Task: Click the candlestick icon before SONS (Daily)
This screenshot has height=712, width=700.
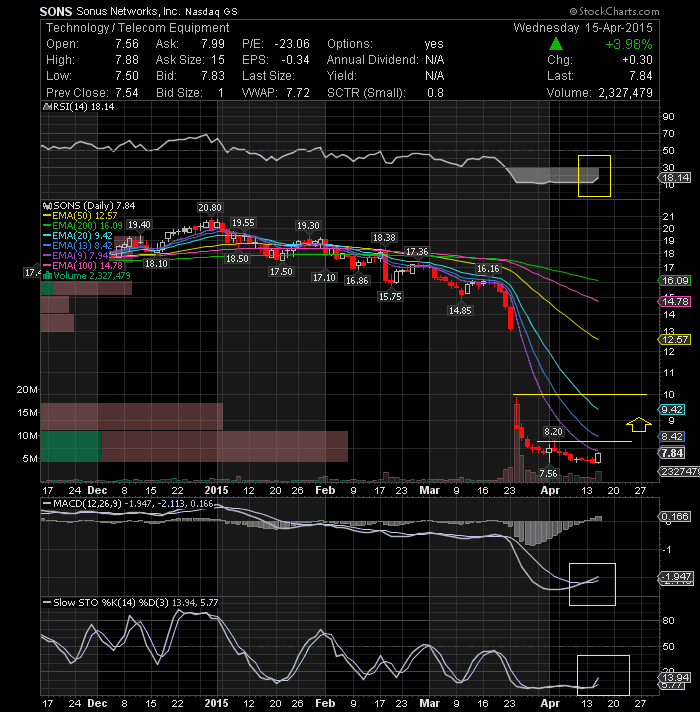Action: [x=47, y=206]
